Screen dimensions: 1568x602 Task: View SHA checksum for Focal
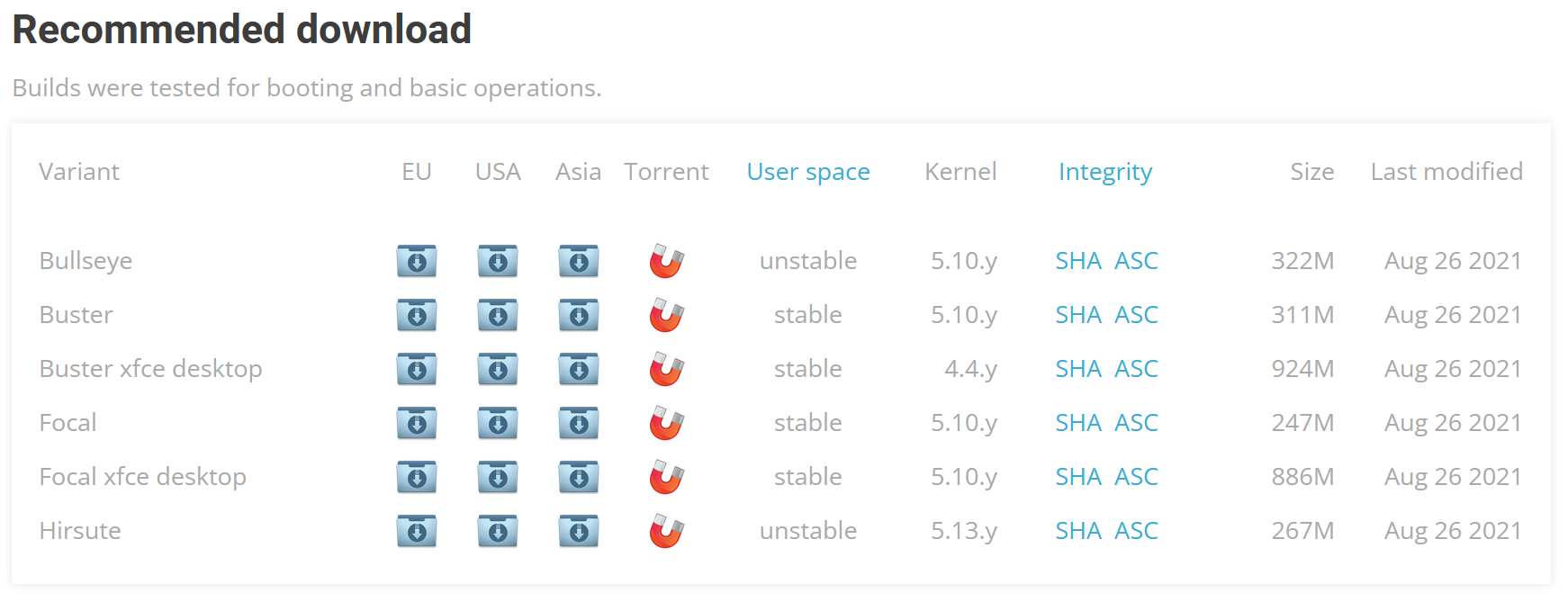click(x=1078, y=423)
